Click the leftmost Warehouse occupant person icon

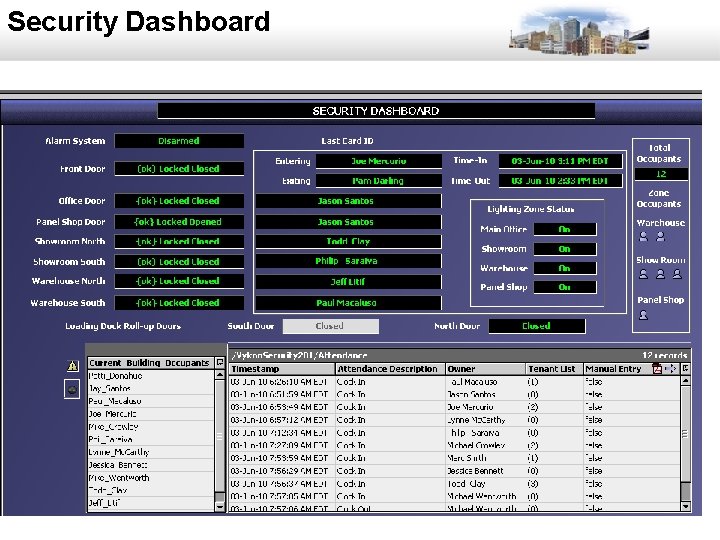pyautogui.click(x=643, y=236)
